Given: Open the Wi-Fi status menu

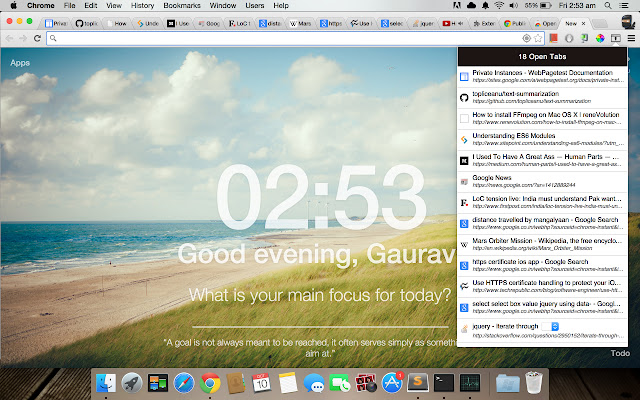Looking at the screenshot, I should [x=497, y=6].
